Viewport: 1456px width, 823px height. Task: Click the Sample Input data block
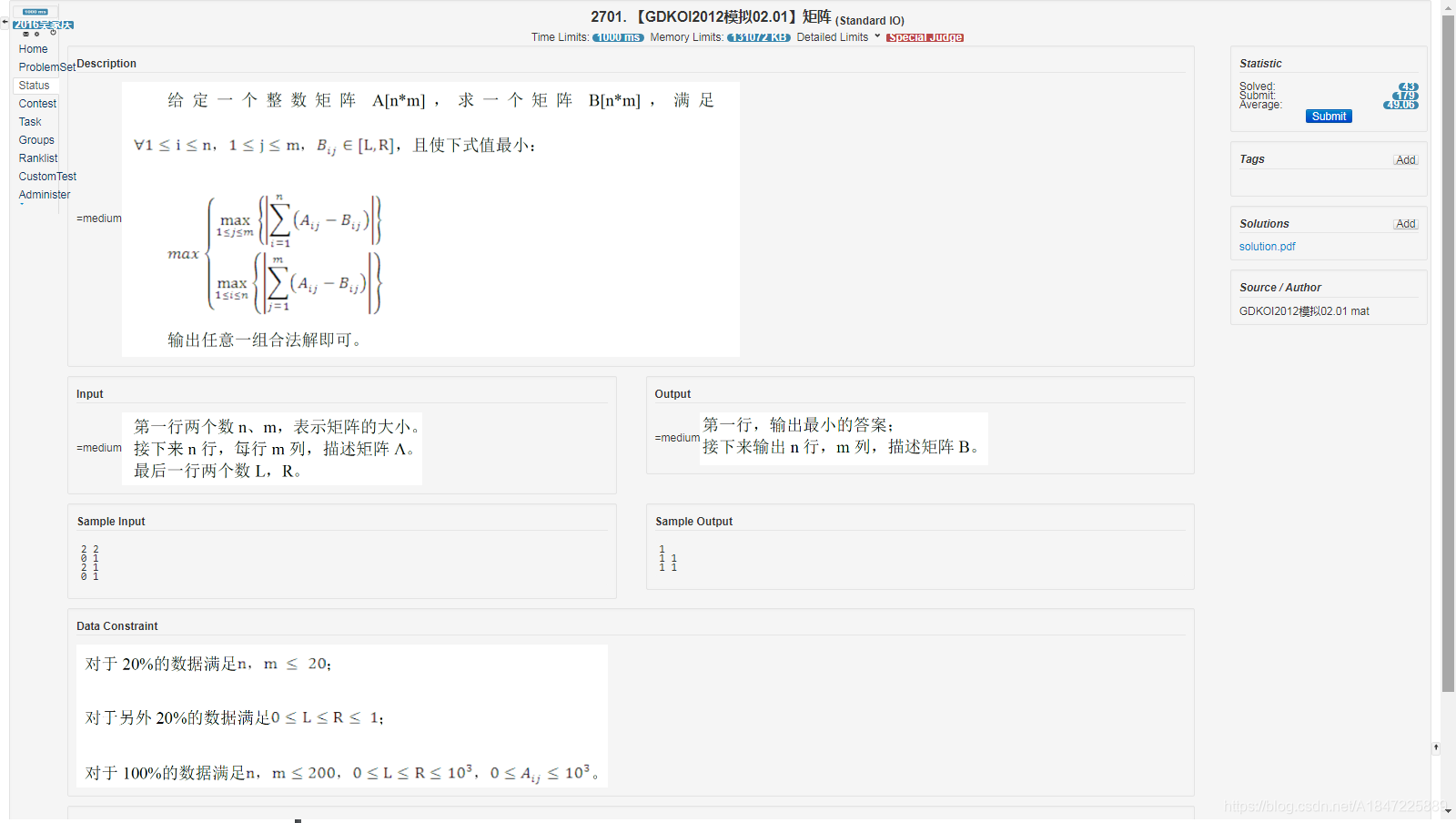[90, 563]
